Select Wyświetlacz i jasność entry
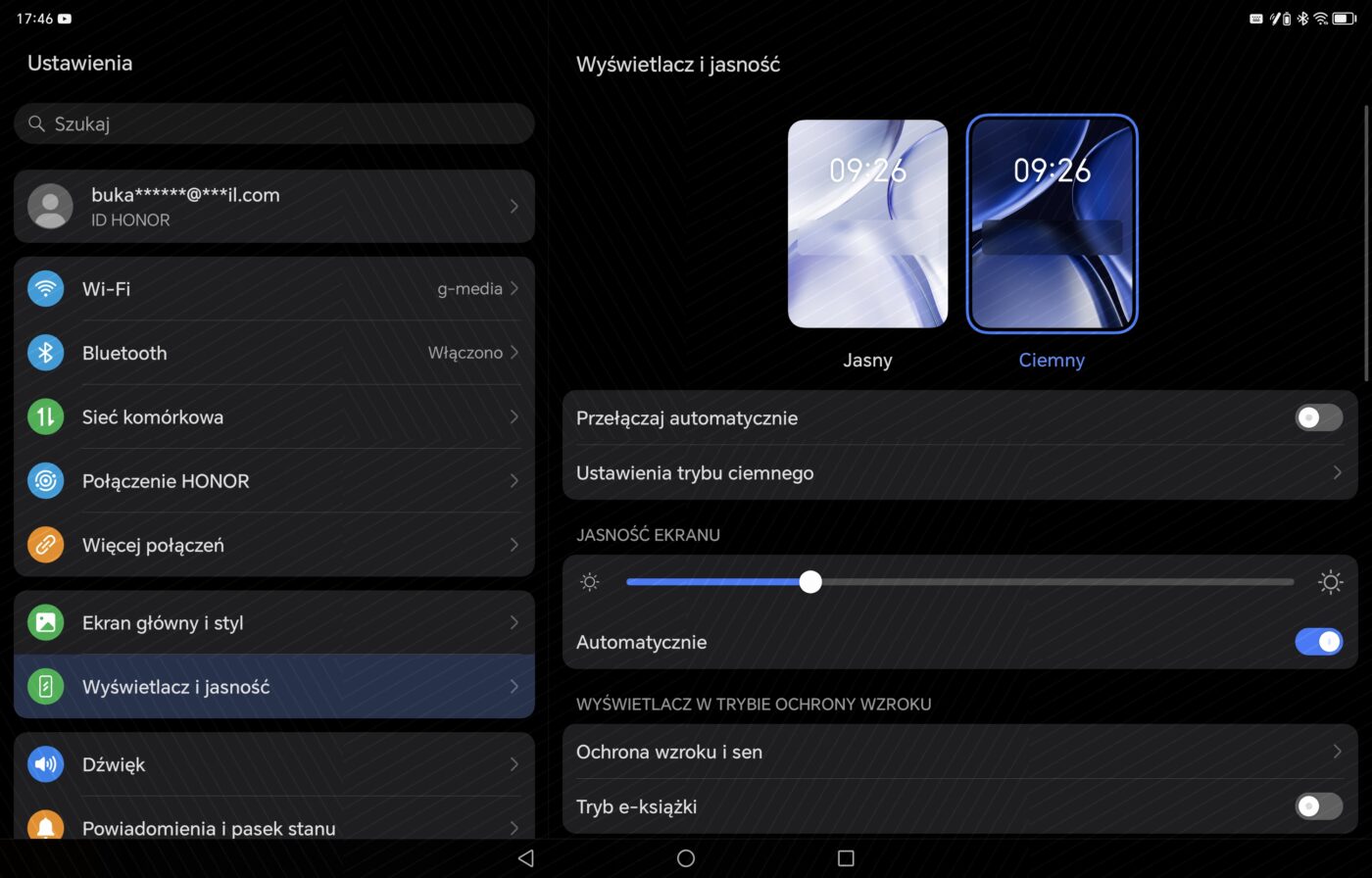The width and height of the screenshot is (1372, 878). tap(274, 687)
